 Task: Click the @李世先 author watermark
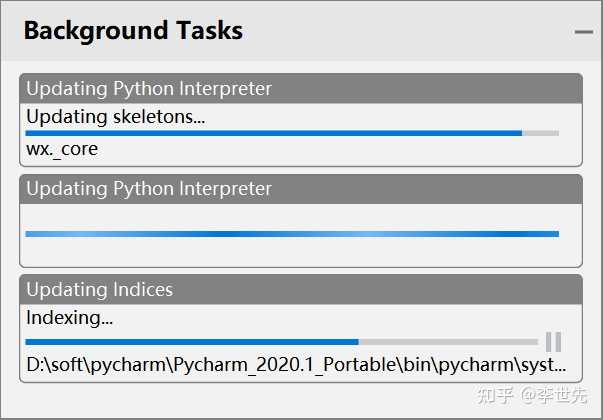tap(554, 396)
